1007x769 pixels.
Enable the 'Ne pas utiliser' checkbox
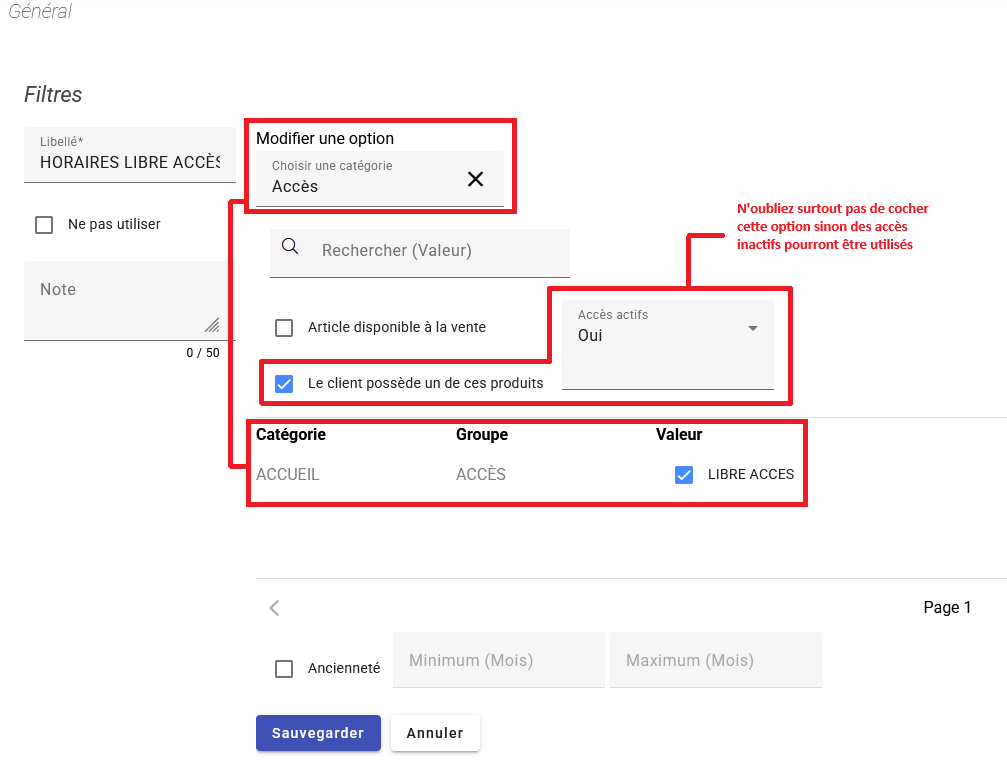click(44, 225)
